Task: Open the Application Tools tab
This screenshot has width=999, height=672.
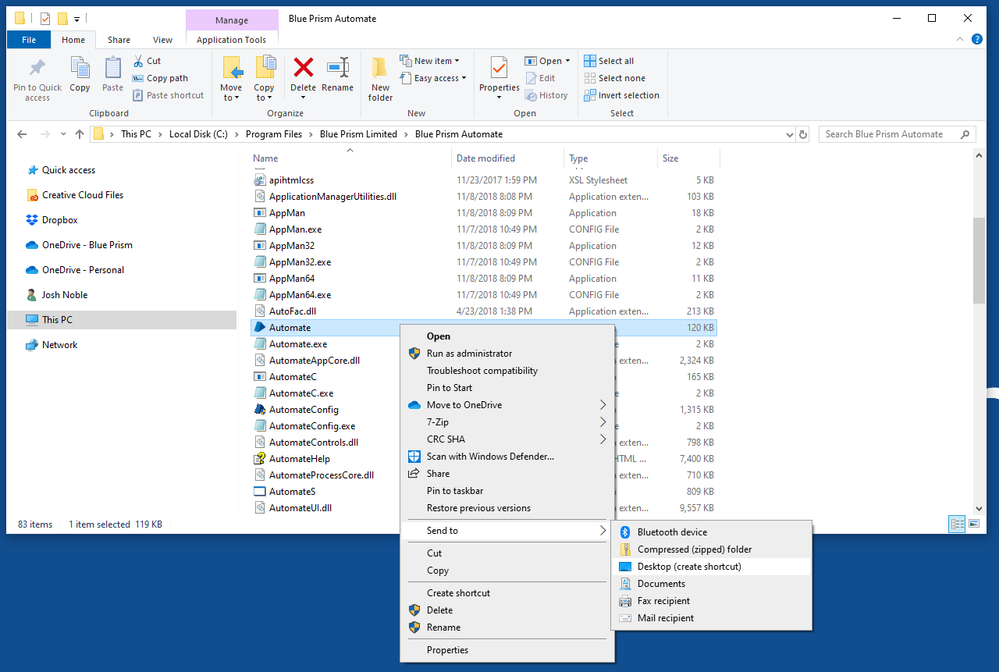Action: tap(231, 39)
